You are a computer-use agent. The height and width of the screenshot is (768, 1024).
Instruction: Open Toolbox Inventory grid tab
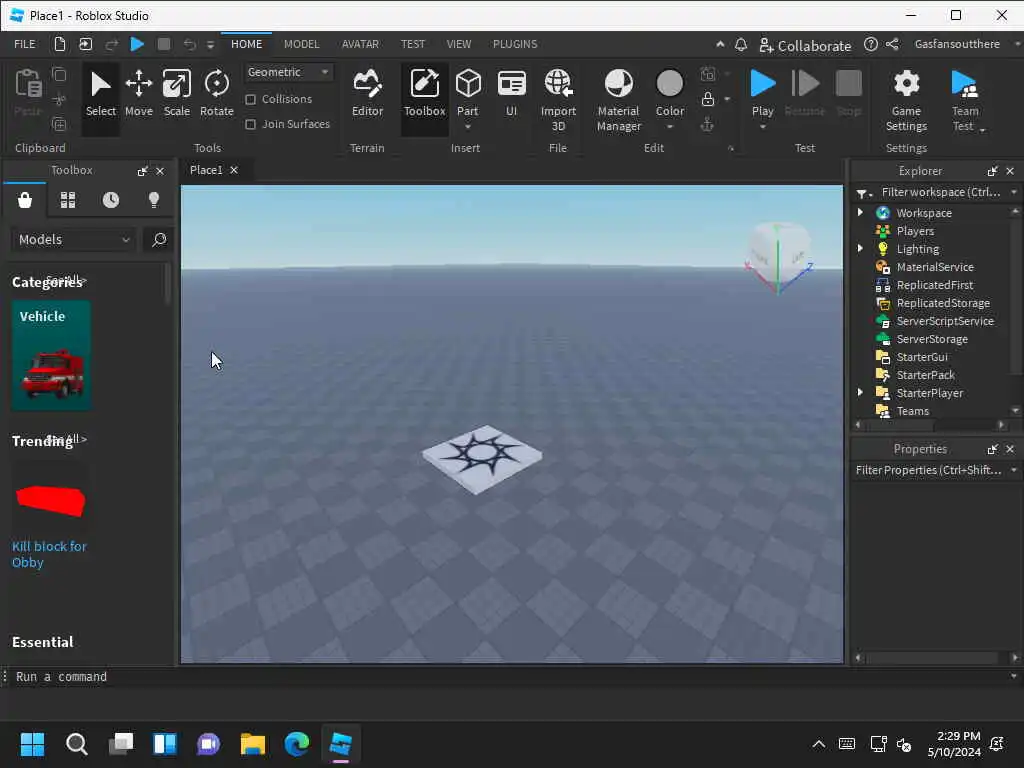(x=68, y=200)
